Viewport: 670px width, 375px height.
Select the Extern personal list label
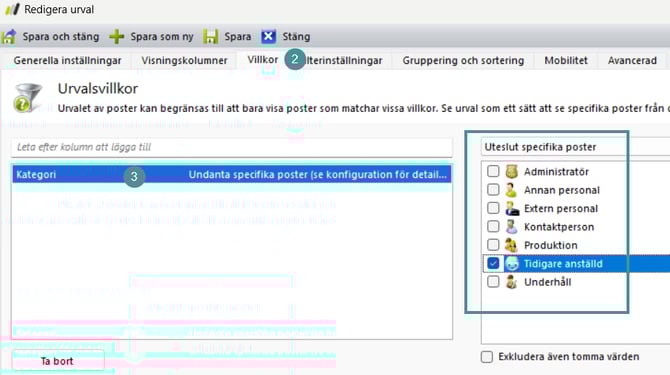click(x=561, y=208)
